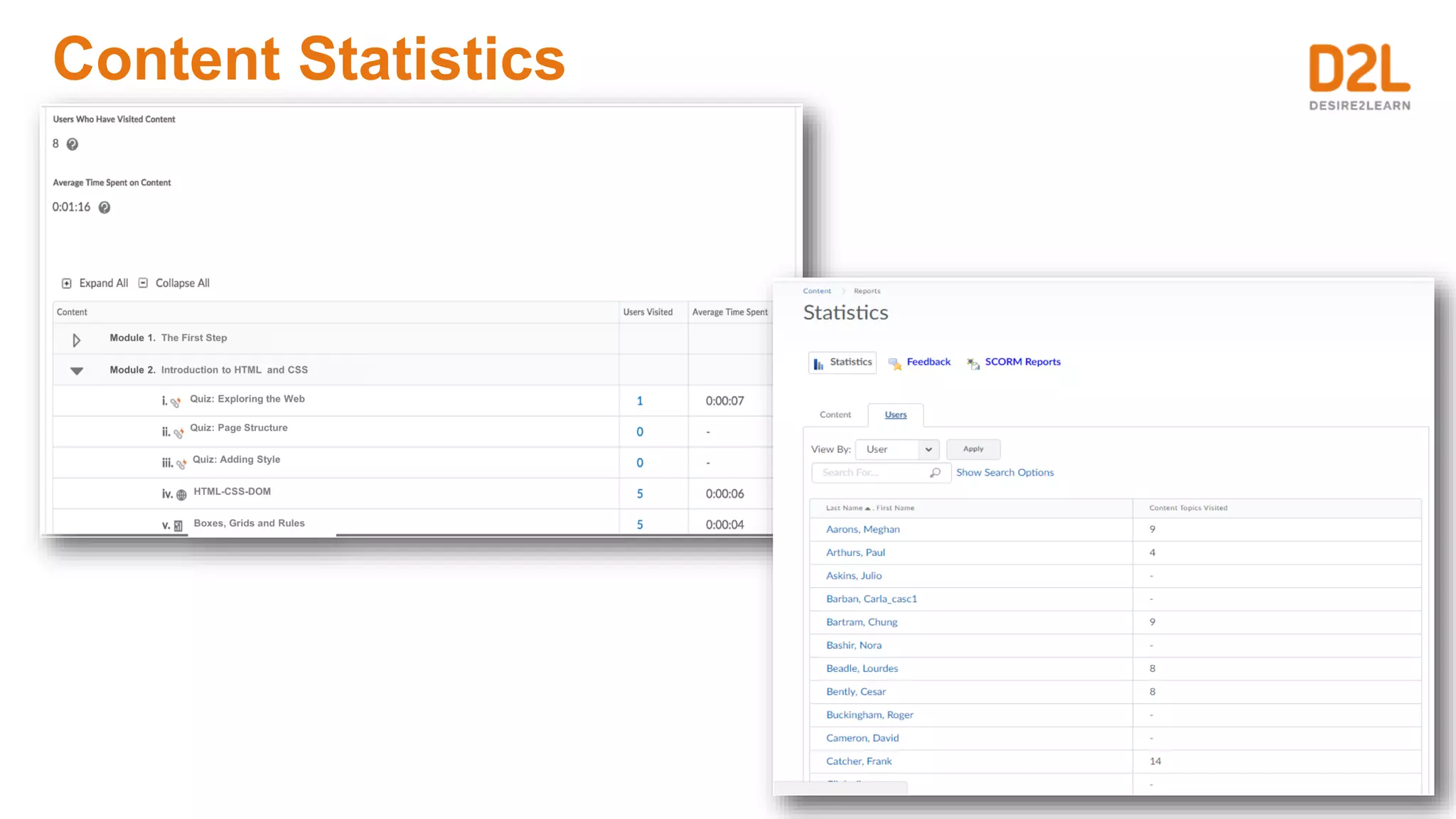Open user Barban, Carla_casc1
Viewport: 1456px width, 819px height.
(872, 599)
